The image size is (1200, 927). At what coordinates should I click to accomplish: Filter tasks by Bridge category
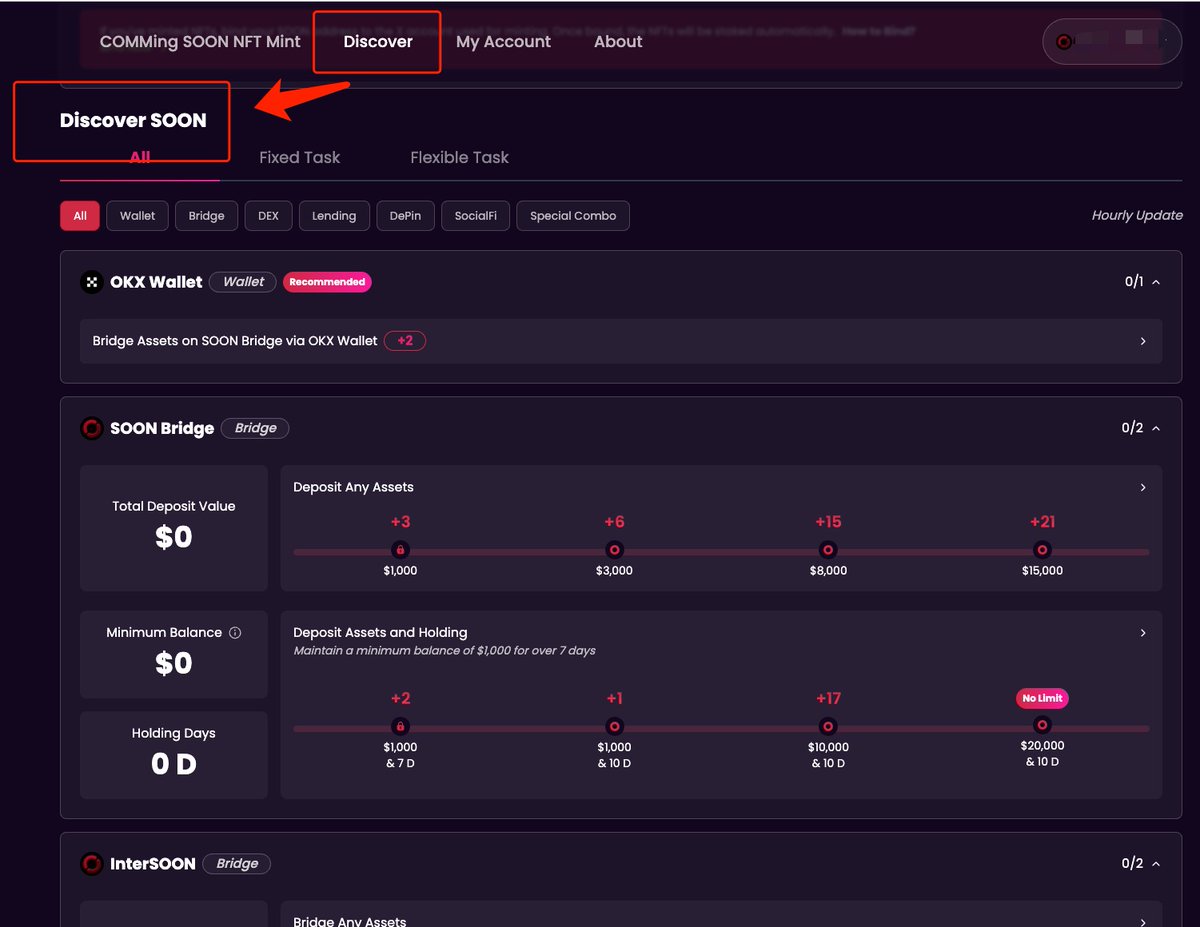click(206, 216)
